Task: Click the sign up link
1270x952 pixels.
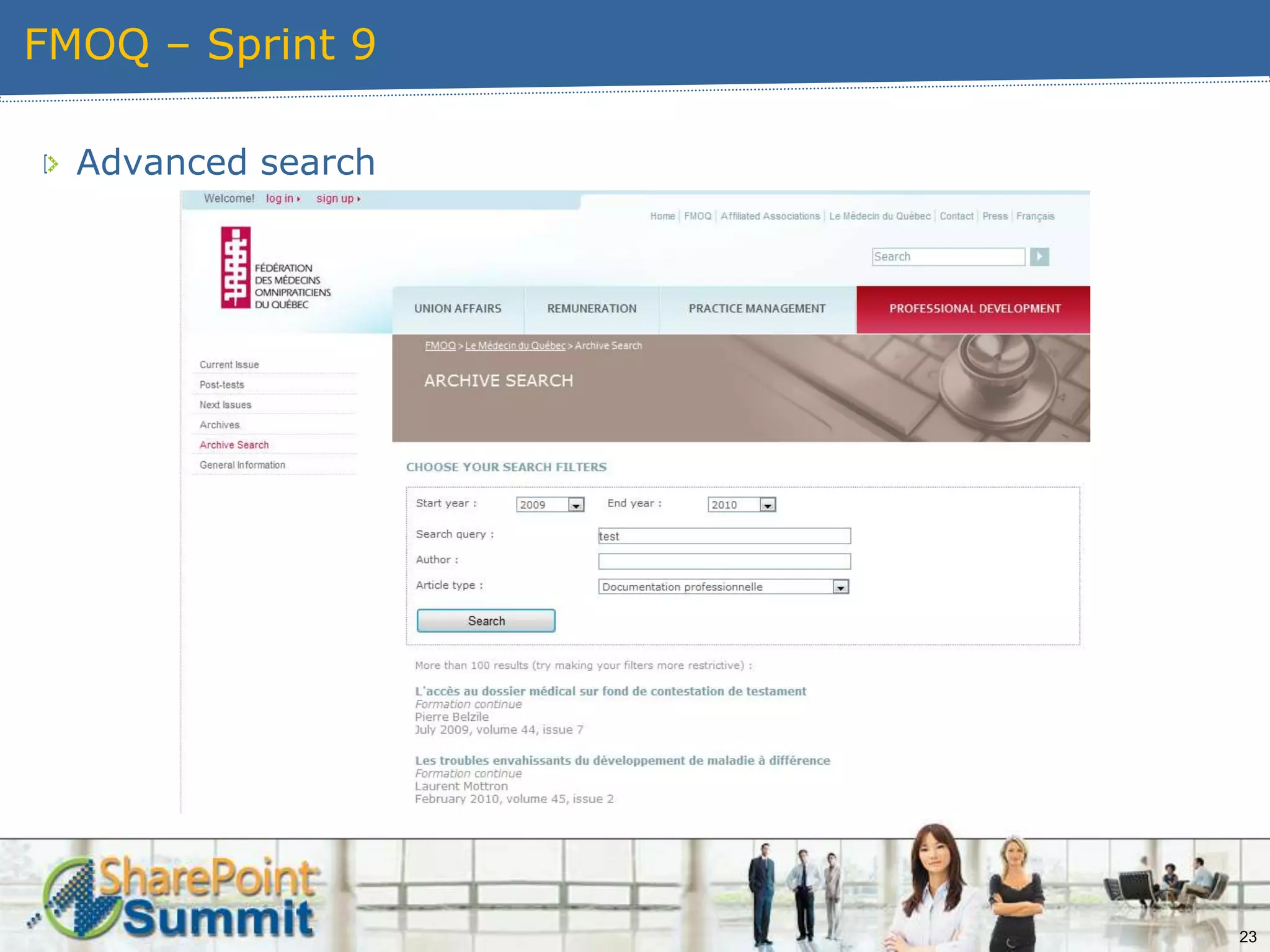Action: coord(338,198)
